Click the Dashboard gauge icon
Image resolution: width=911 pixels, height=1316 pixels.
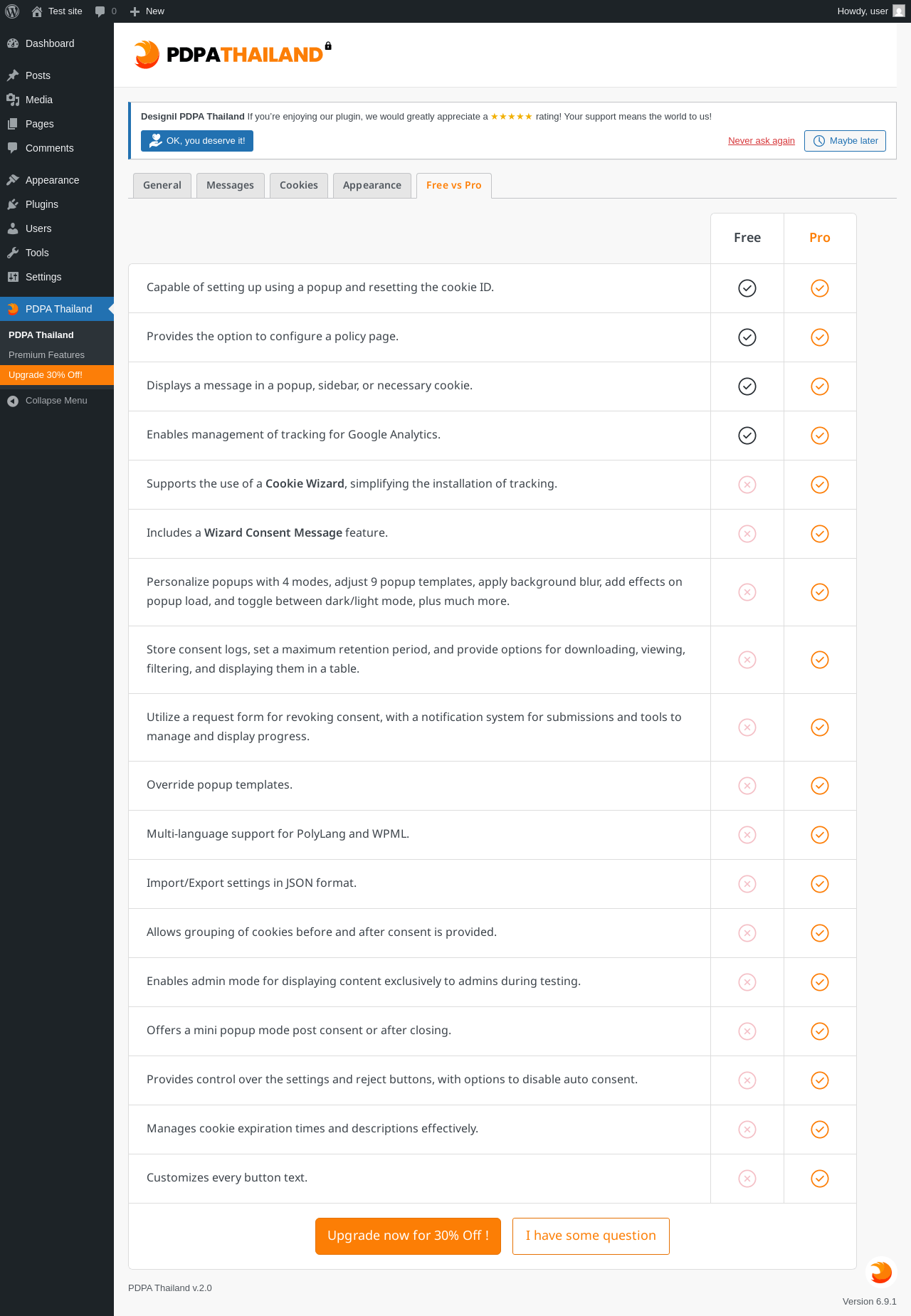pyautogui.click(x=13, y=43)
